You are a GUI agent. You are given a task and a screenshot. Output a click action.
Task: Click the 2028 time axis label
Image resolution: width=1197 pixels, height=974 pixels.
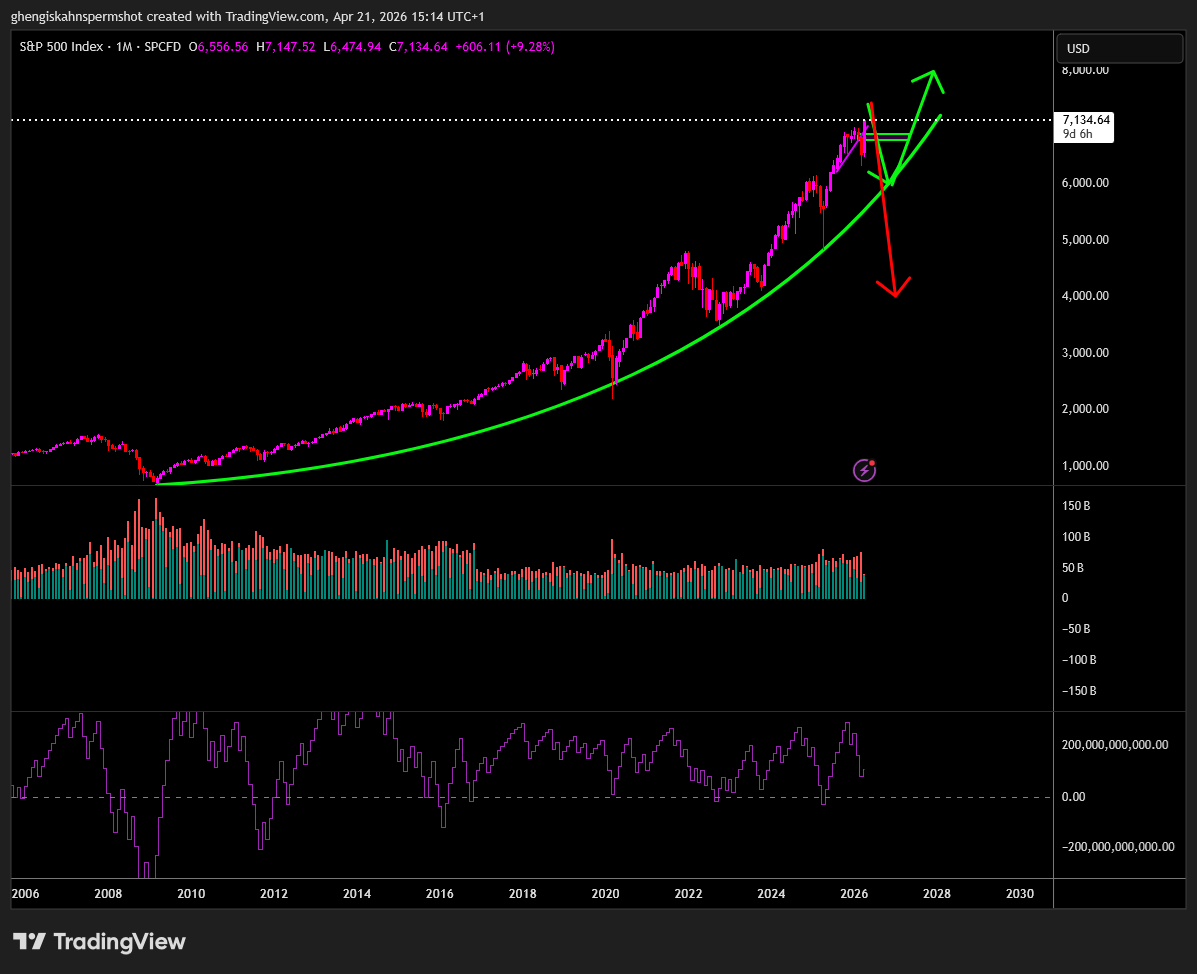pos(937,894)
